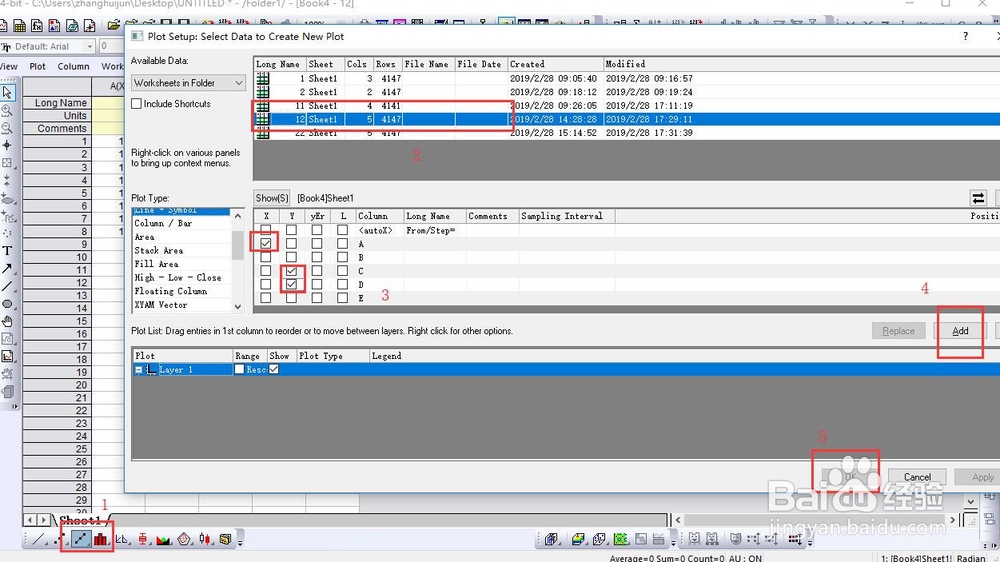Click Plot Type list scroll-down arrow
Screen dimensions: 1000x562
[x=238, y=306]
